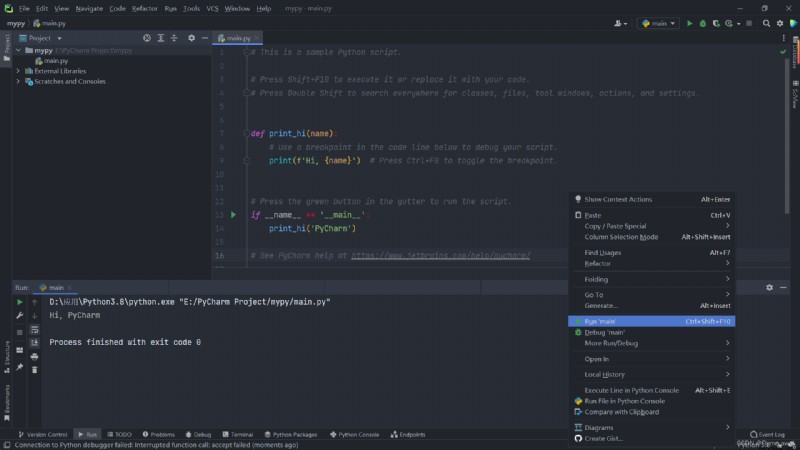Image resolution: width=800 pixels, height=450 pixels.
Task: Toggle pin tab in Run panel
Action: [19, 367]
